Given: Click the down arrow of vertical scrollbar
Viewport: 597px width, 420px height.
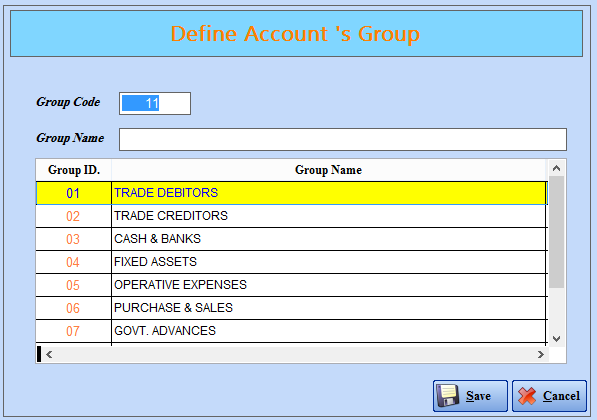Looking at the screenshot, I should click(556, 339).
